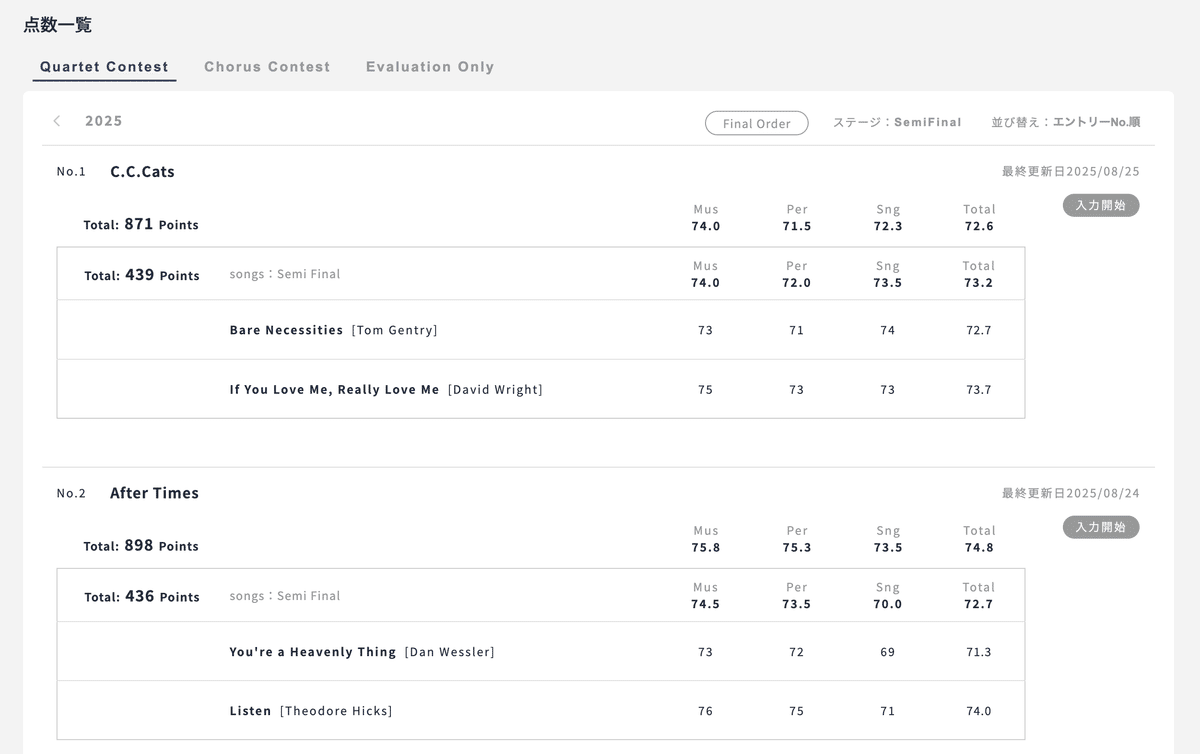
Task: Click the previous year chevron arrow
Action: pos(57,121)
